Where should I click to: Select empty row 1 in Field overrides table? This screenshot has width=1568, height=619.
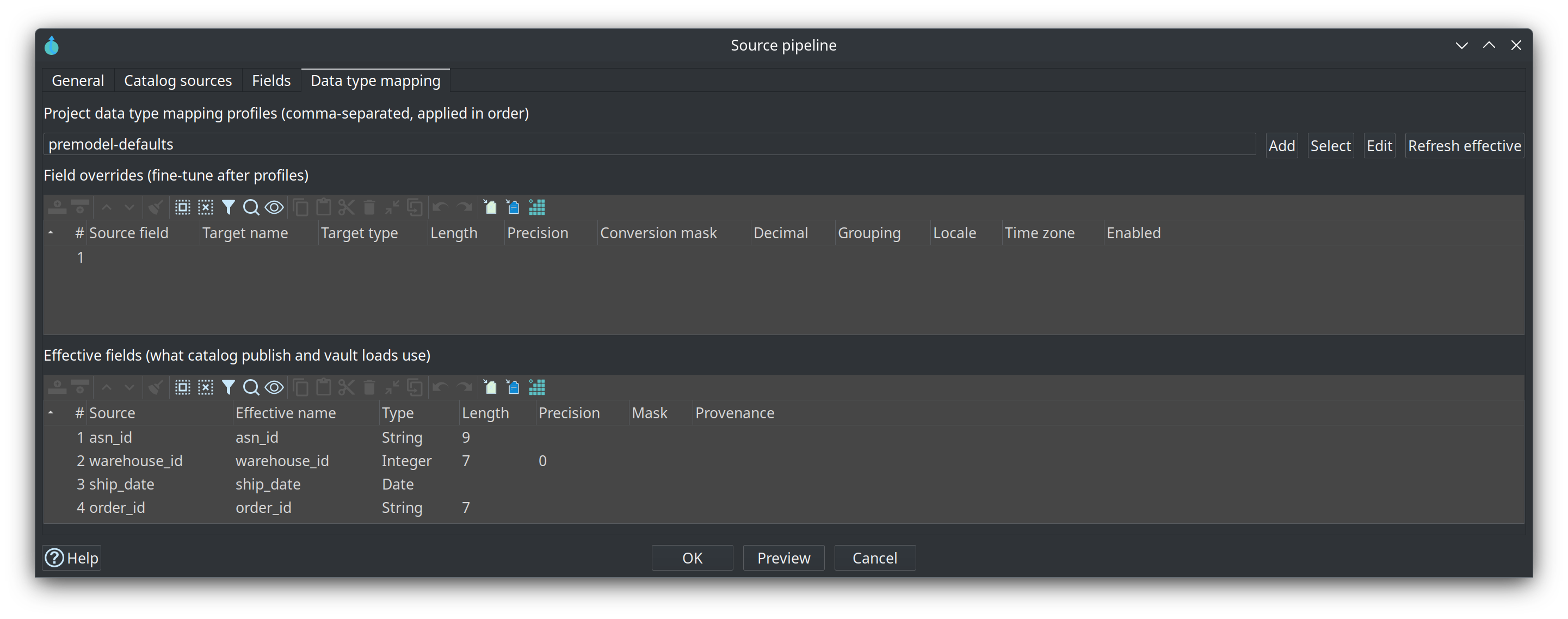(x=783, y=257)
